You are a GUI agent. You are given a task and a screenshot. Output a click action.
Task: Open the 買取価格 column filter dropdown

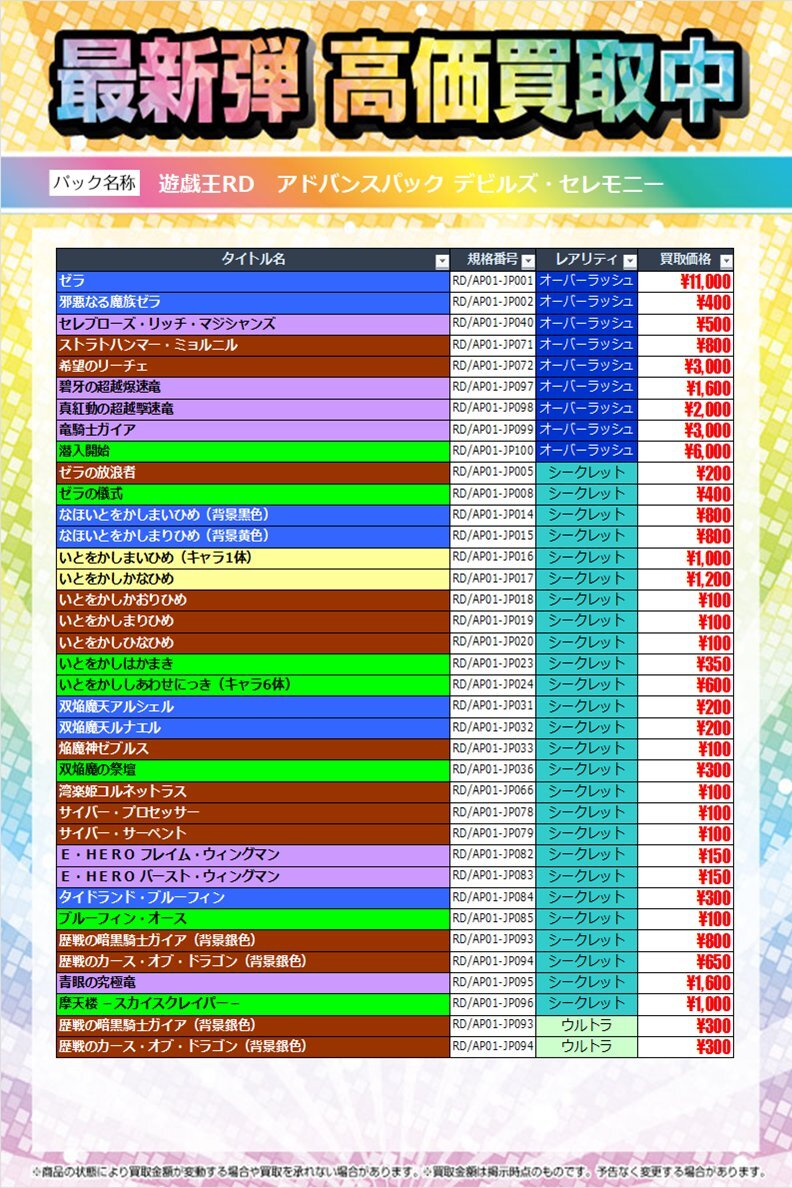click(726, 261)
